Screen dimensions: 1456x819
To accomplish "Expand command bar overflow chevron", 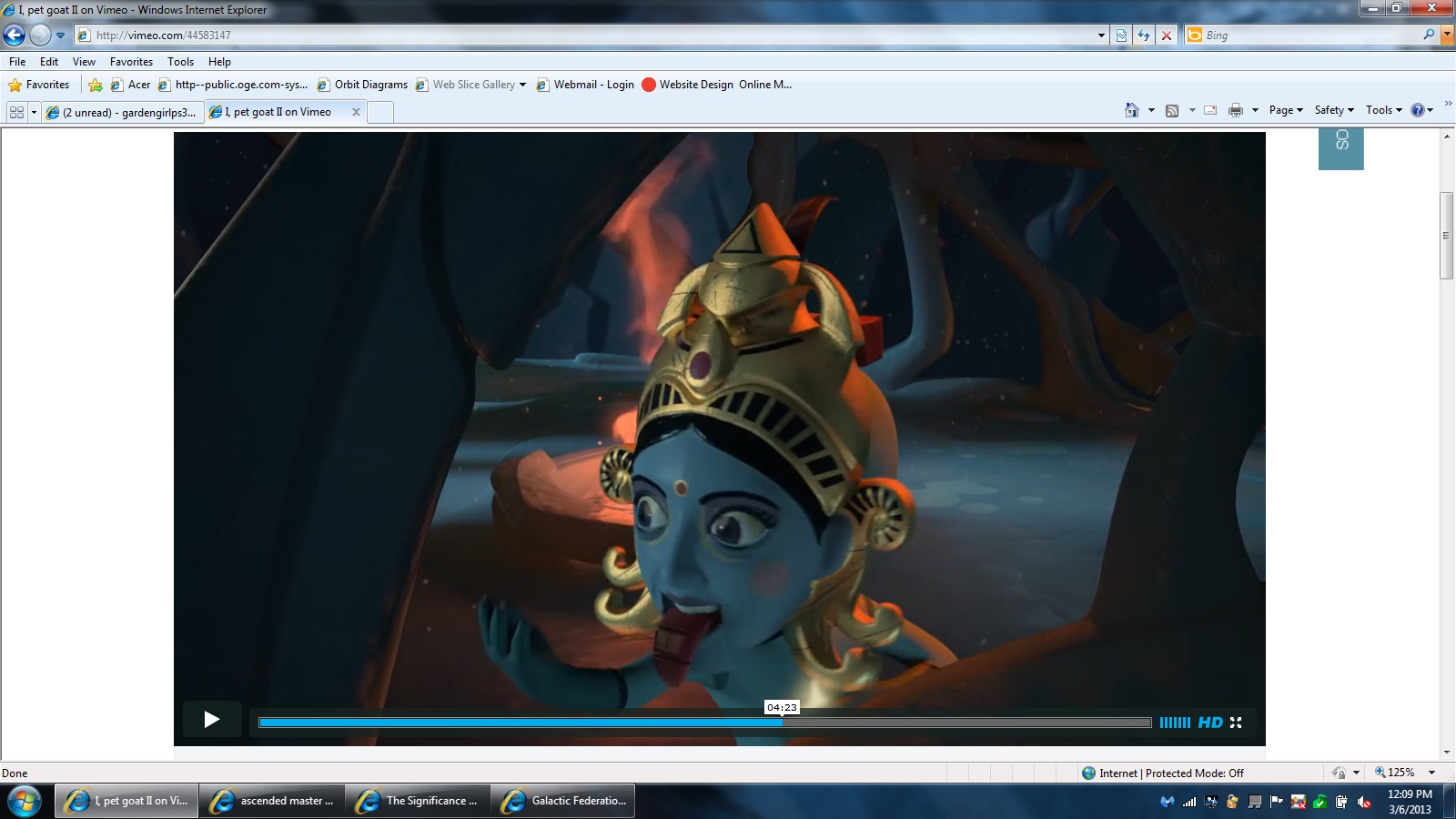I will [1448, 104].
